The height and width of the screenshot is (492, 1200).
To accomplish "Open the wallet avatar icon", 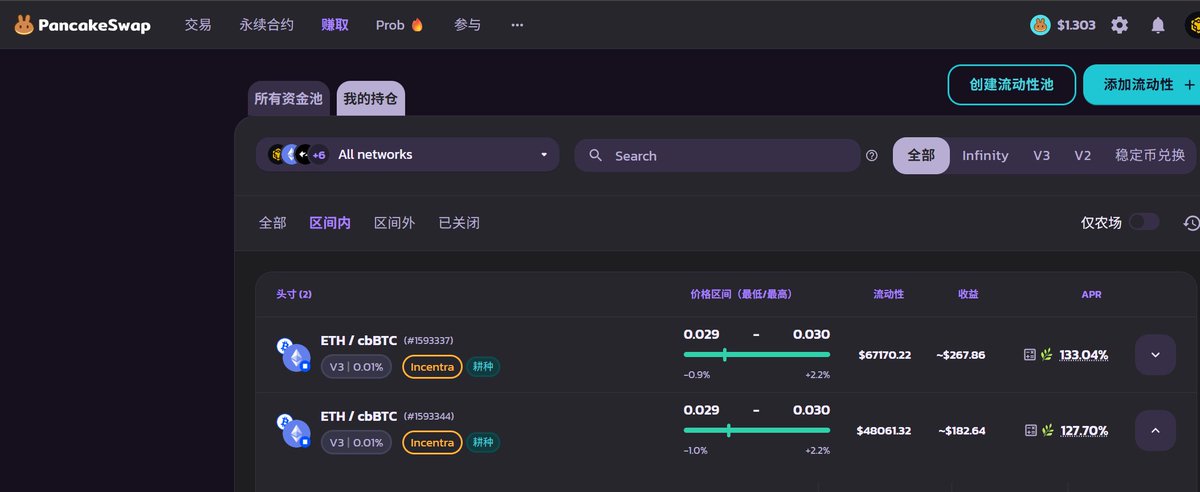I will 1192,25.
